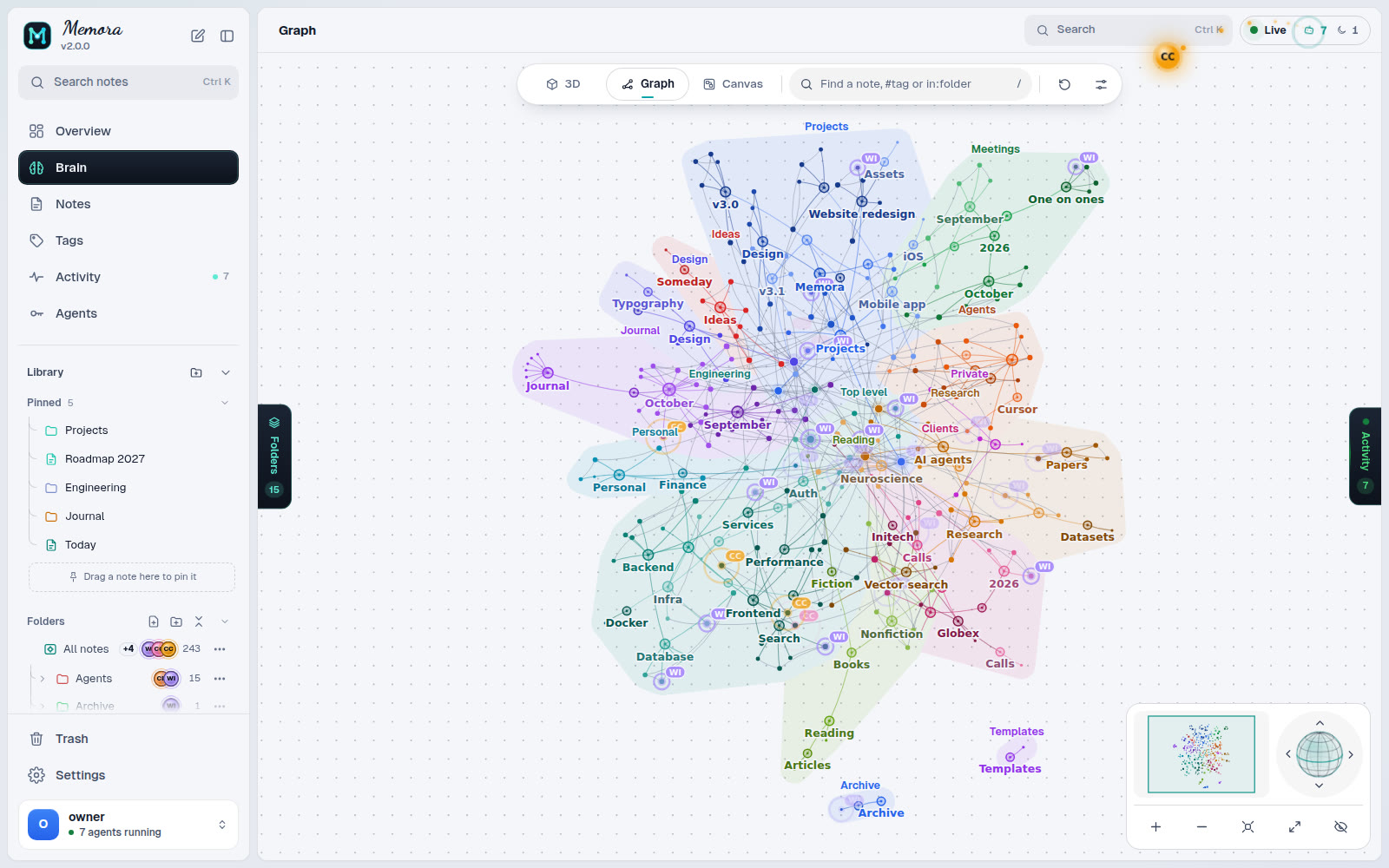Image resolution: width=1389 pixels, height=868 pixels.
Task: Select Brain in the sidebar
Action: (128, 168)
